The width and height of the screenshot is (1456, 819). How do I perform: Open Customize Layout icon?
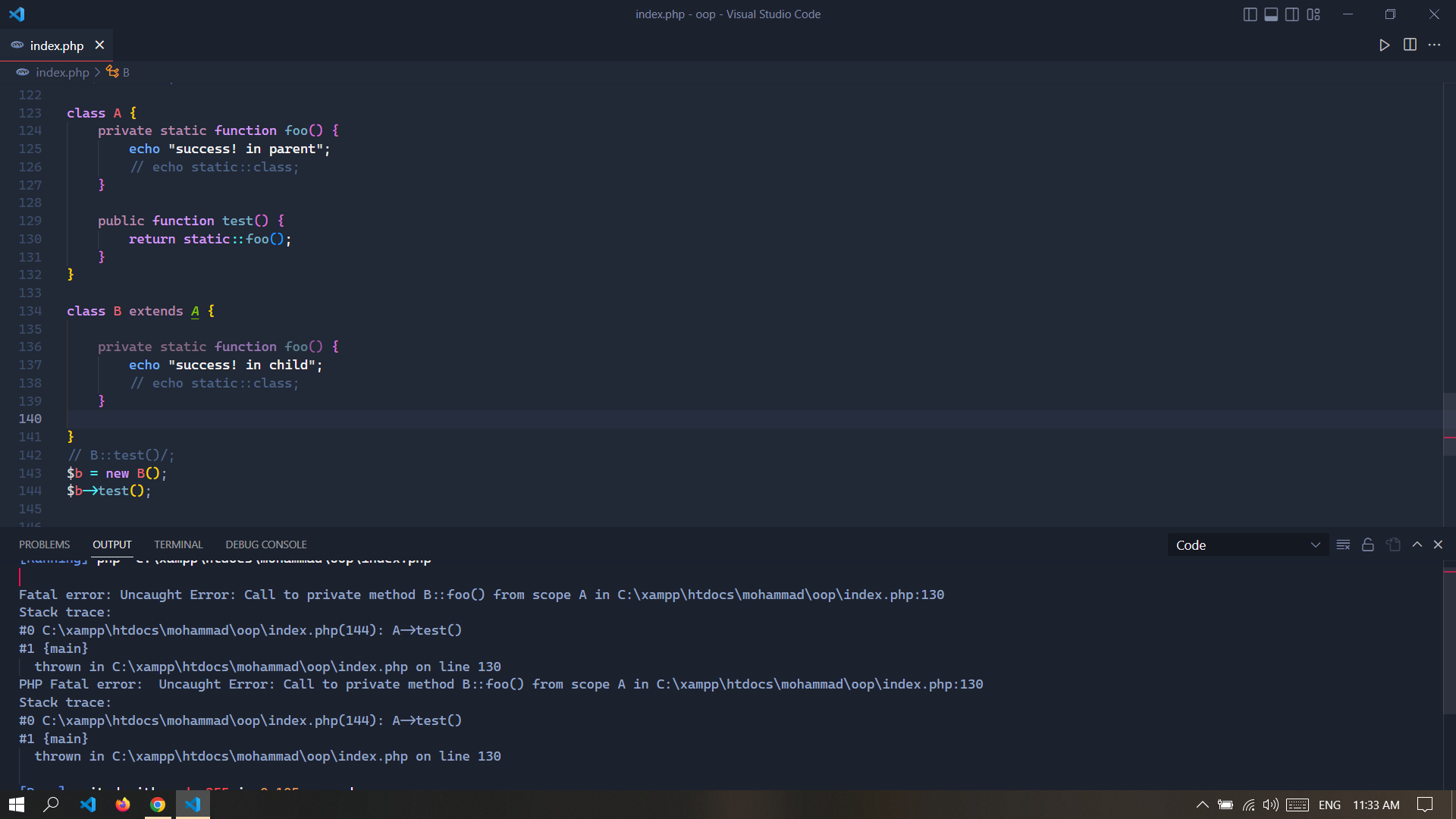pos(1313,14)
